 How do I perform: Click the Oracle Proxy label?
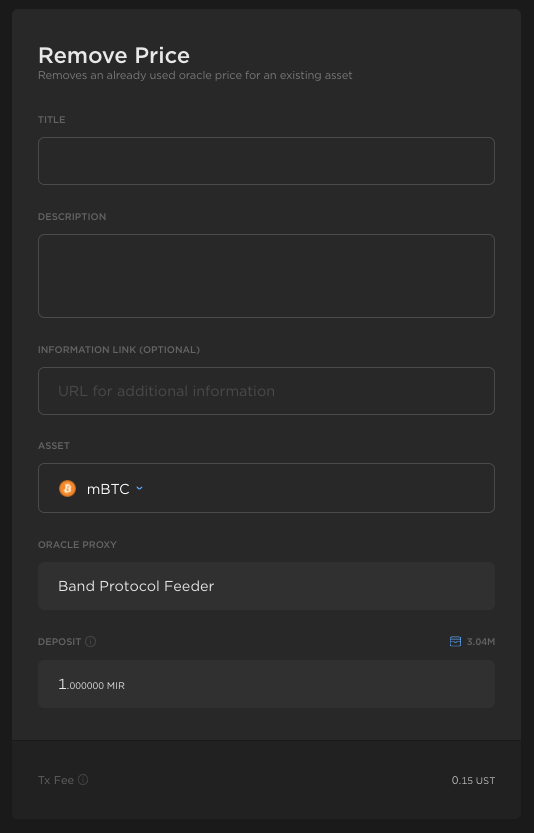tap(77, 545)
